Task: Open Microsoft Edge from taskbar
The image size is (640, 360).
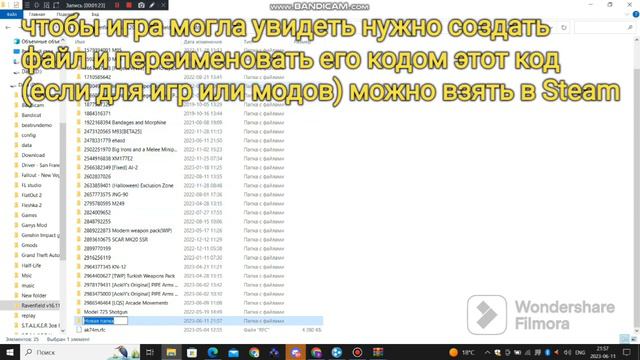Action: pos(213,352)
